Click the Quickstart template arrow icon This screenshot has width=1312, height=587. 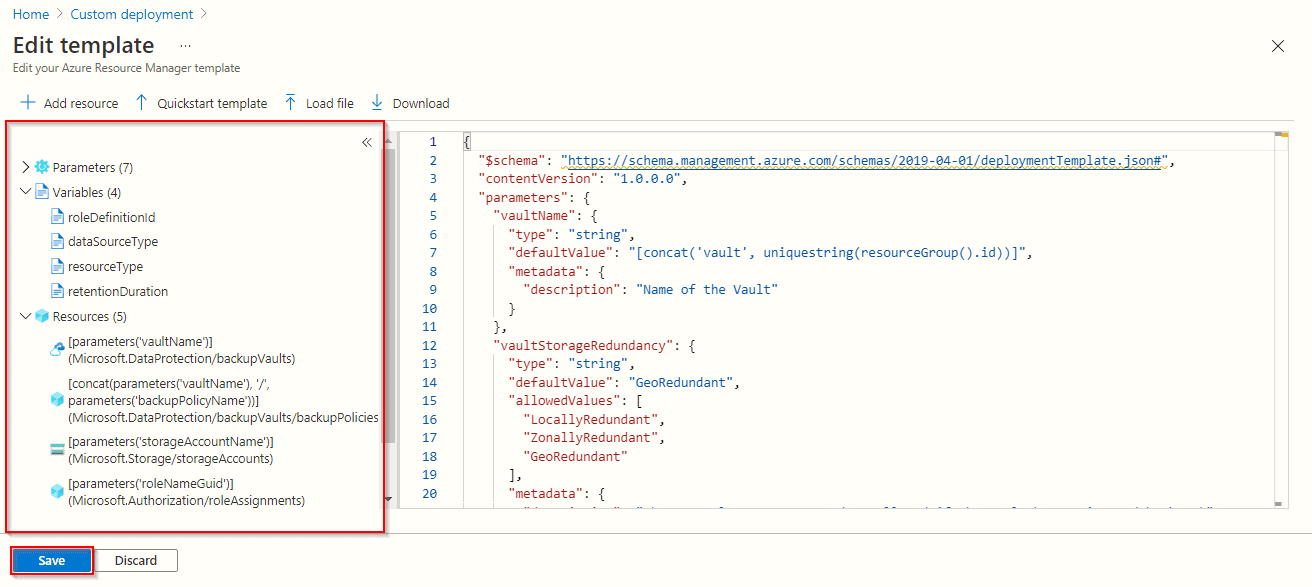click(x=141, y=103)
